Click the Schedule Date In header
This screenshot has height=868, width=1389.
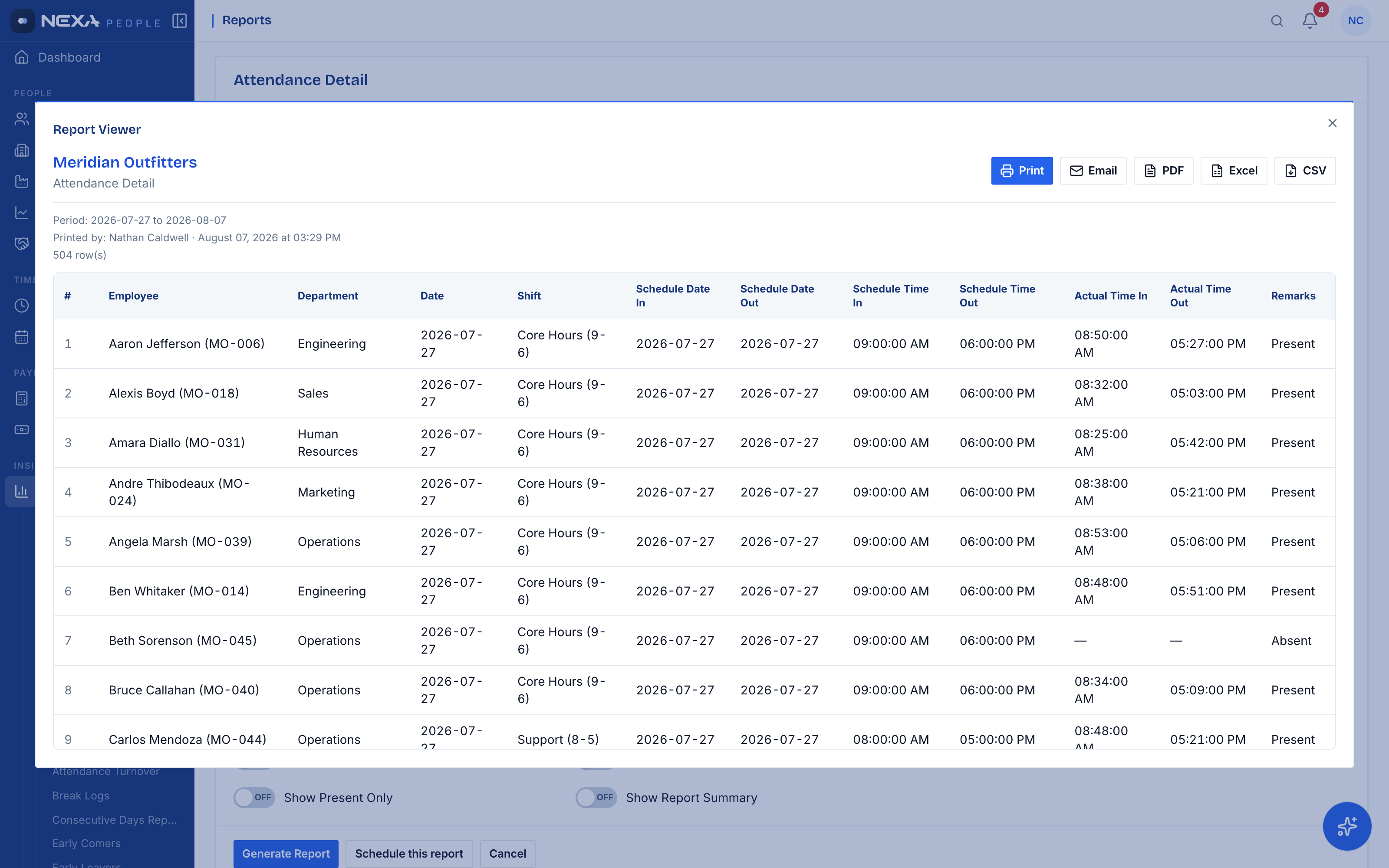click(673, 296)
